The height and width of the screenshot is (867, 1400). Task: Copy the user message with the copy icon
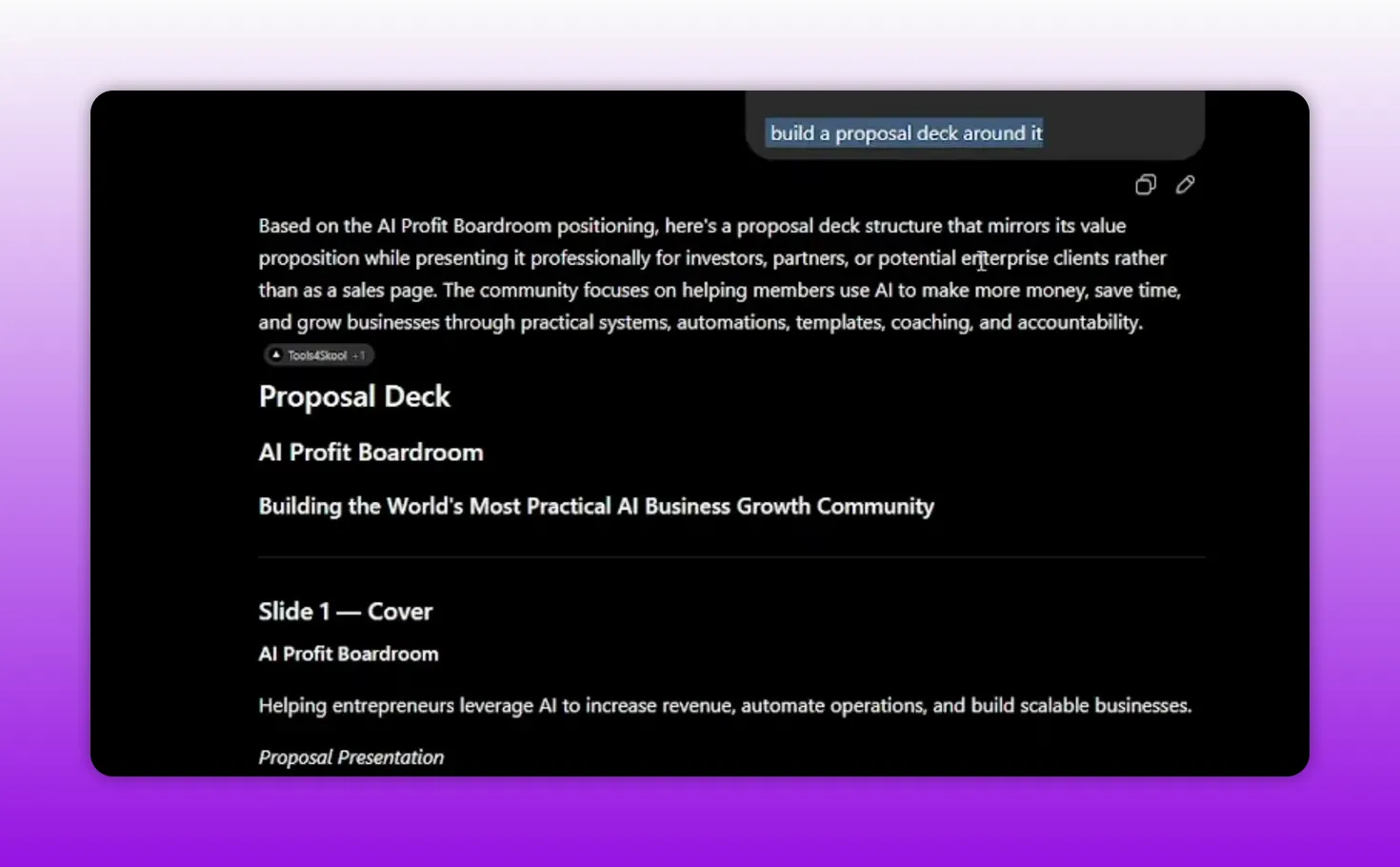[1146, 185]
